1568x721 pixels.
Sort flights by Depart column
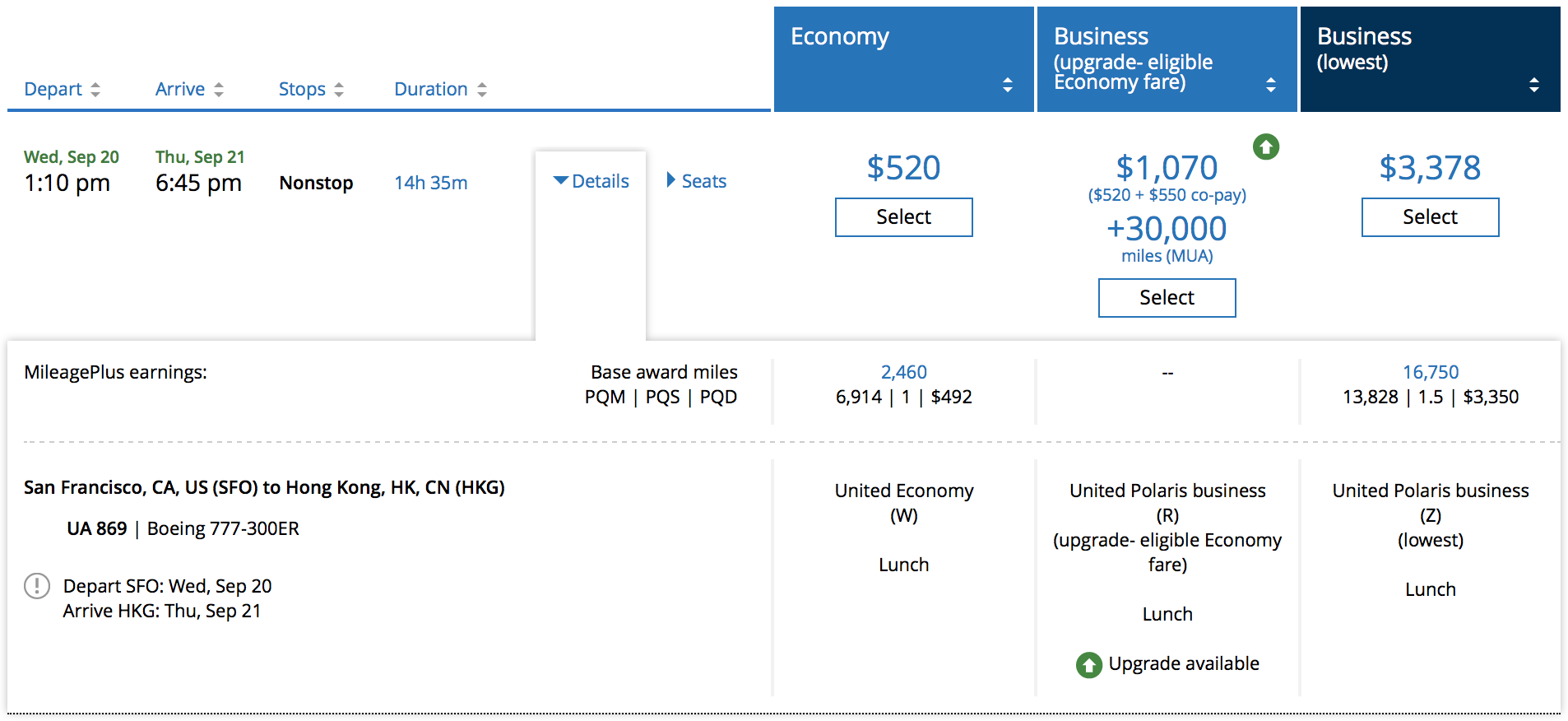point(63,89)
